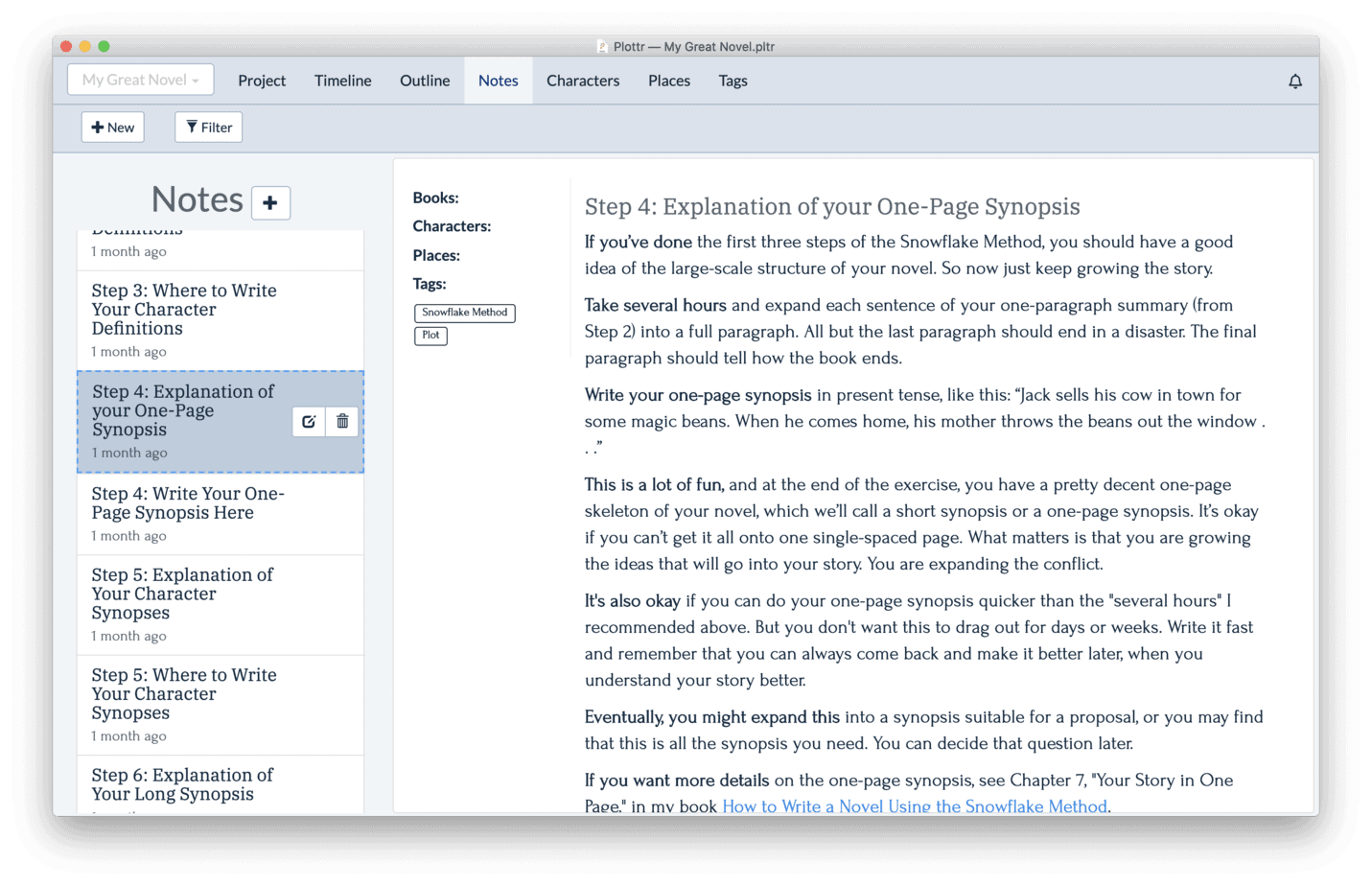The width and height of the screenshot is (1372, 886).
Task: Click the notification bell icon
Action: tap(1294, 82)
